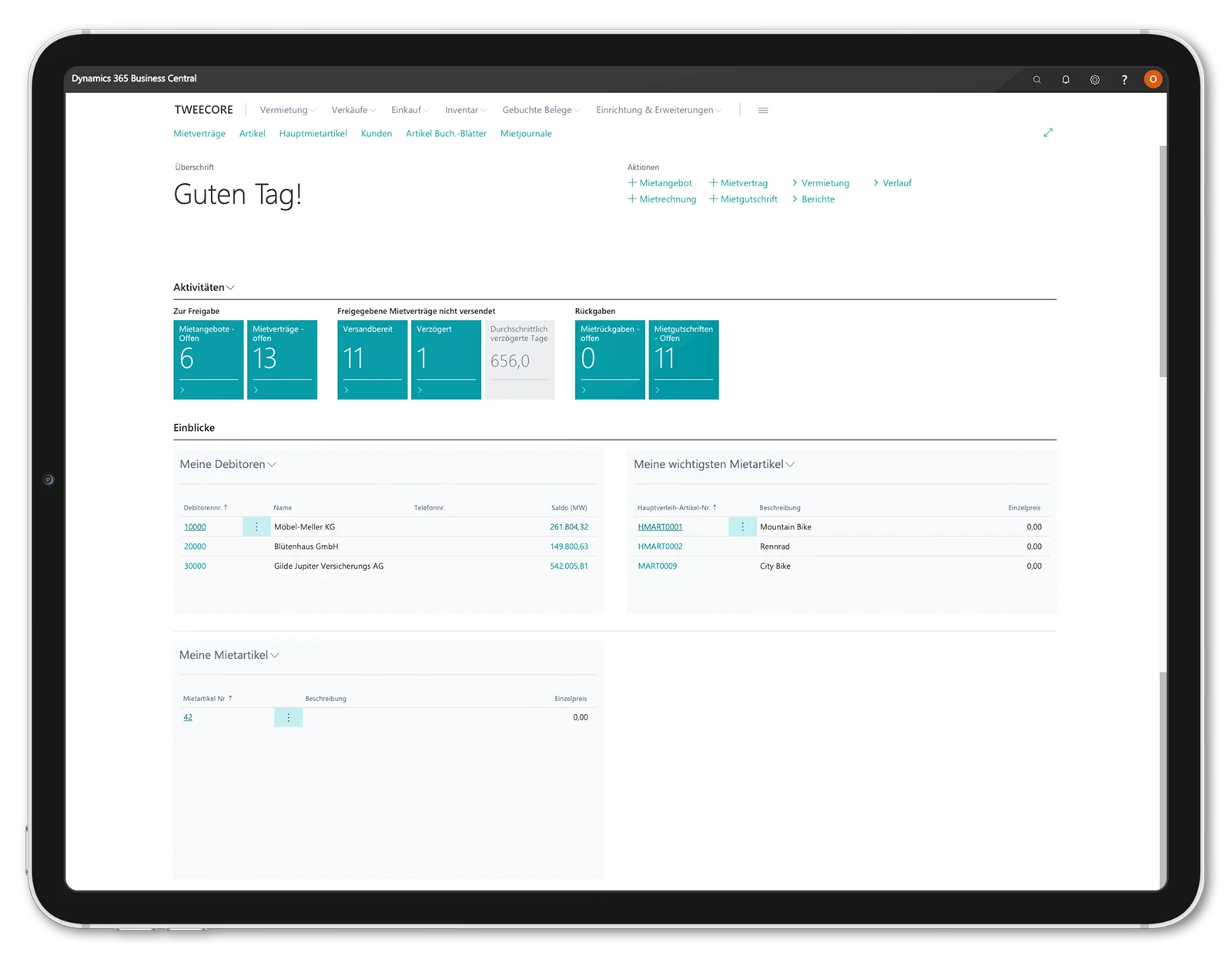The width and height of the screenshot is (1232, 959).
Task: Click the TWEECORE company name
Action: [x=203, y=110]
